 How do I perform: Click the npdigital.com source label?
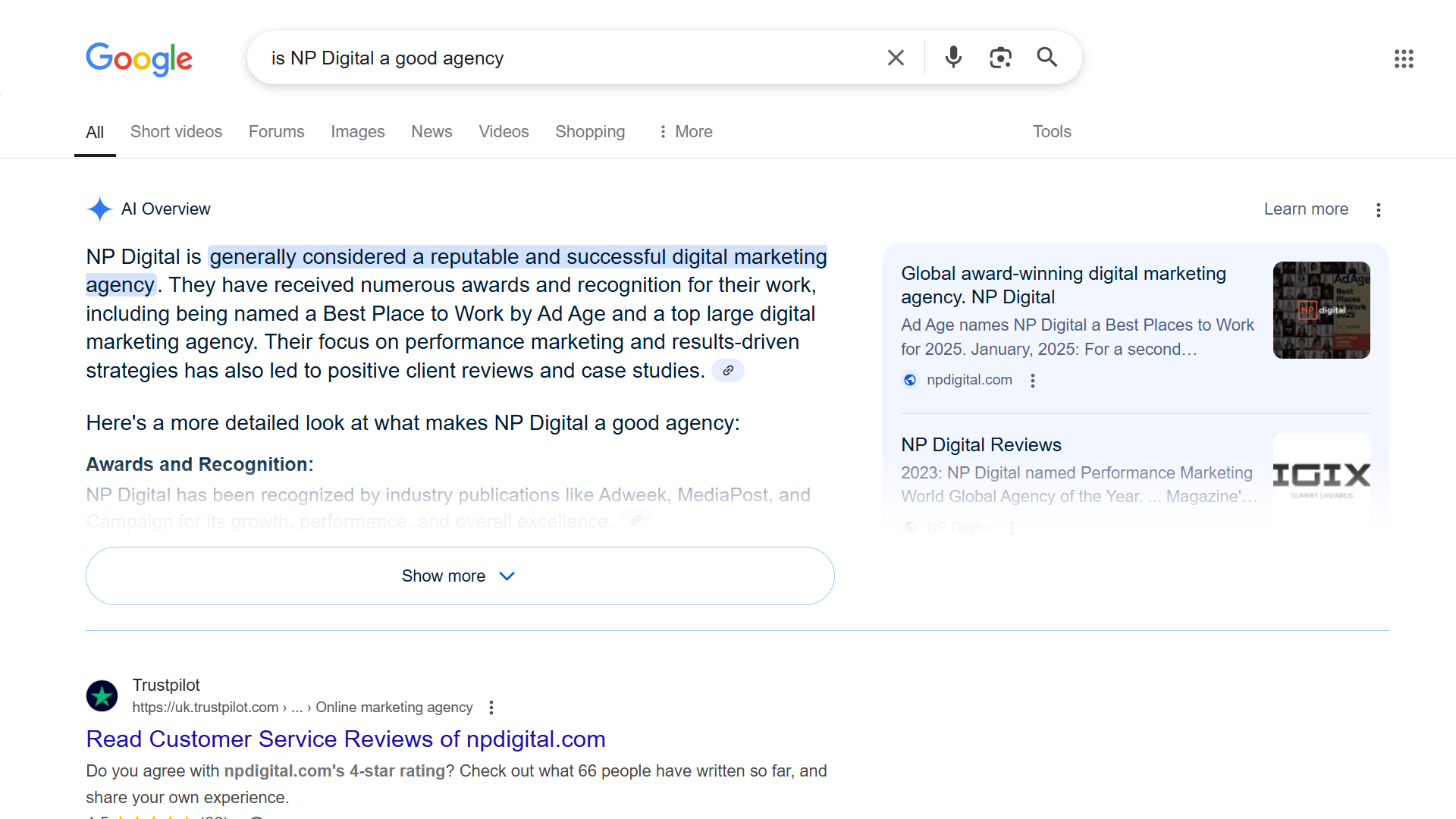(969, 379)
